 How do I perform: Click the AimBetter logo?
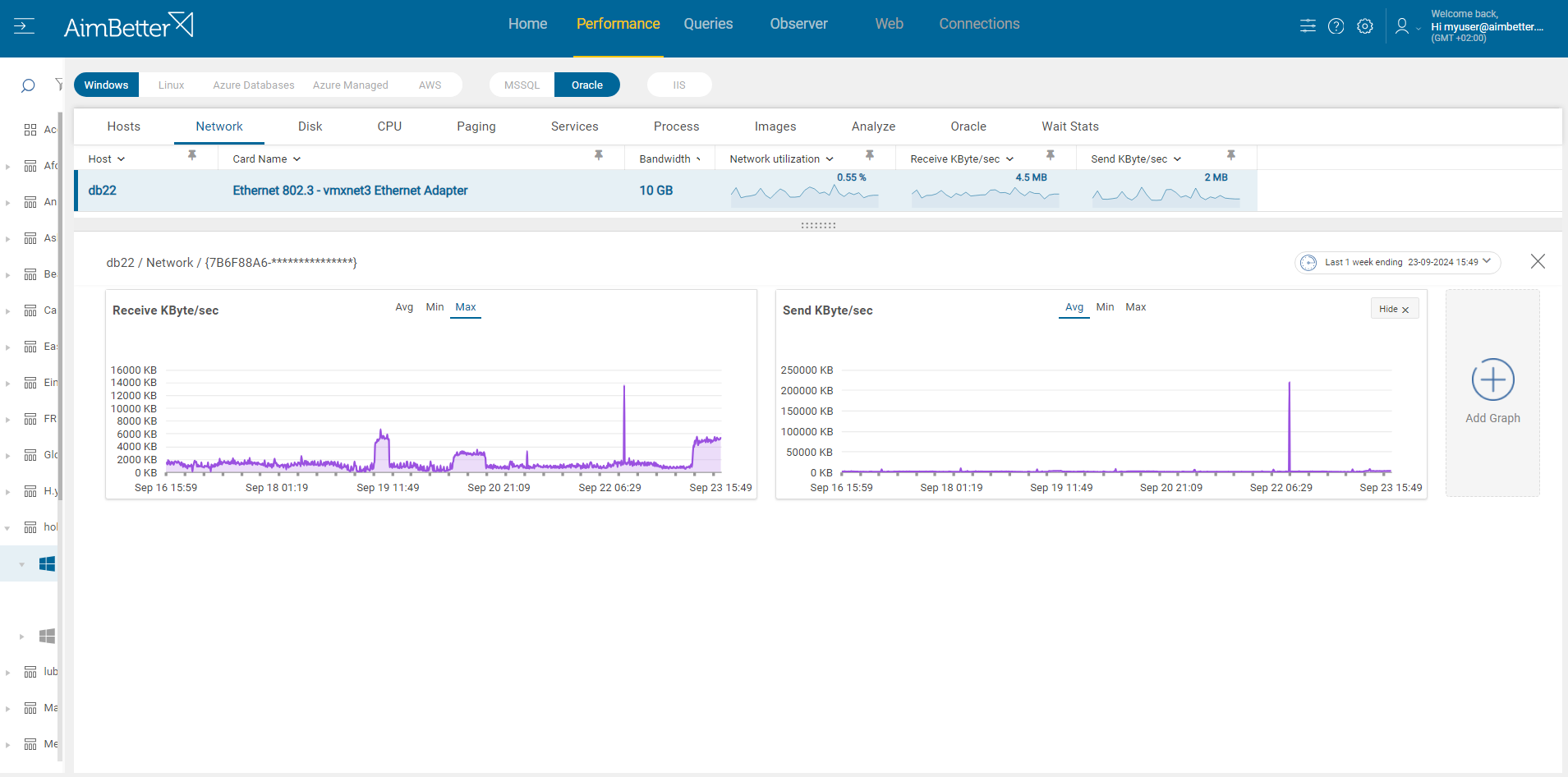(x=129, y=26)
